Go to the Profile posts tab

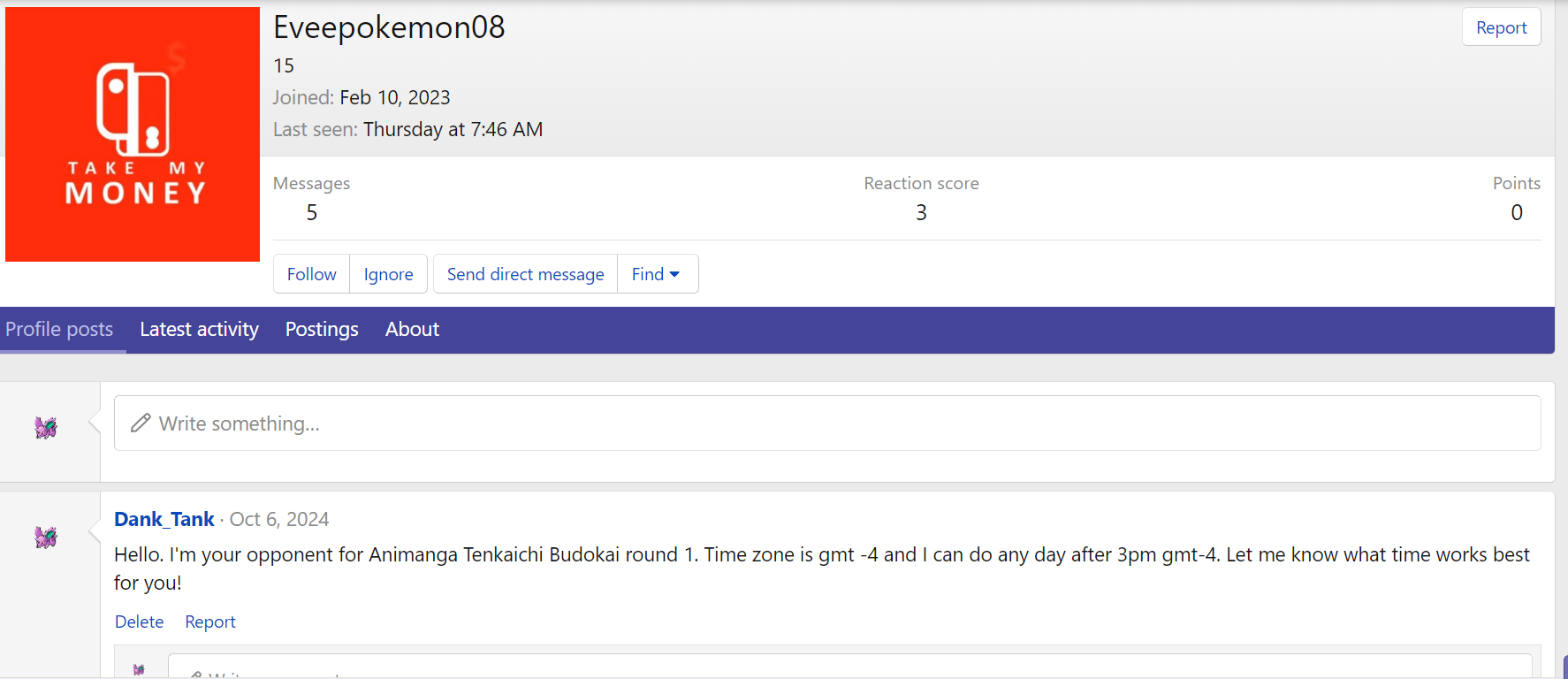tap(59, 330)
